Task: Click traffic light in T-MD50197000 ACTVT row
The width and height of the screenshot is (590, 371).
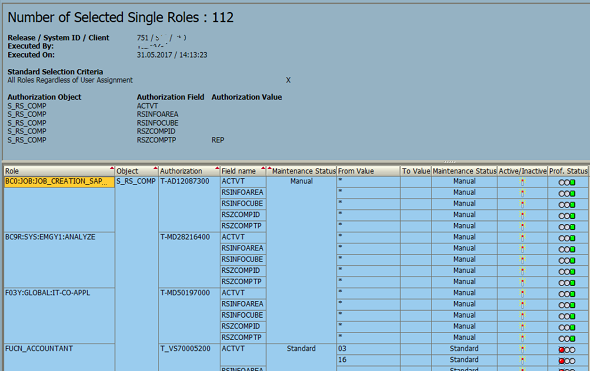Action: 567,294
